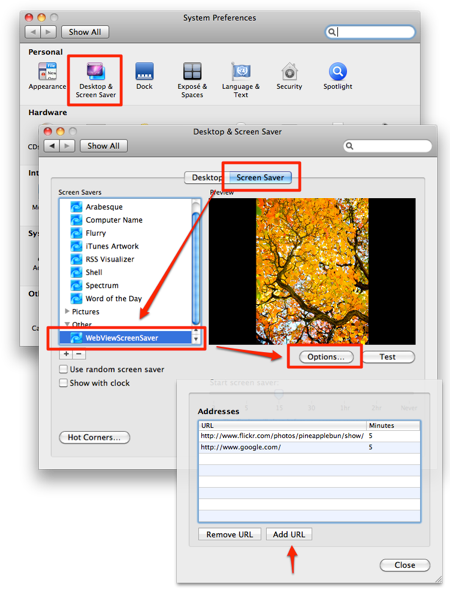
Task: Select Spectrum text in list
Action: [102, 285]
